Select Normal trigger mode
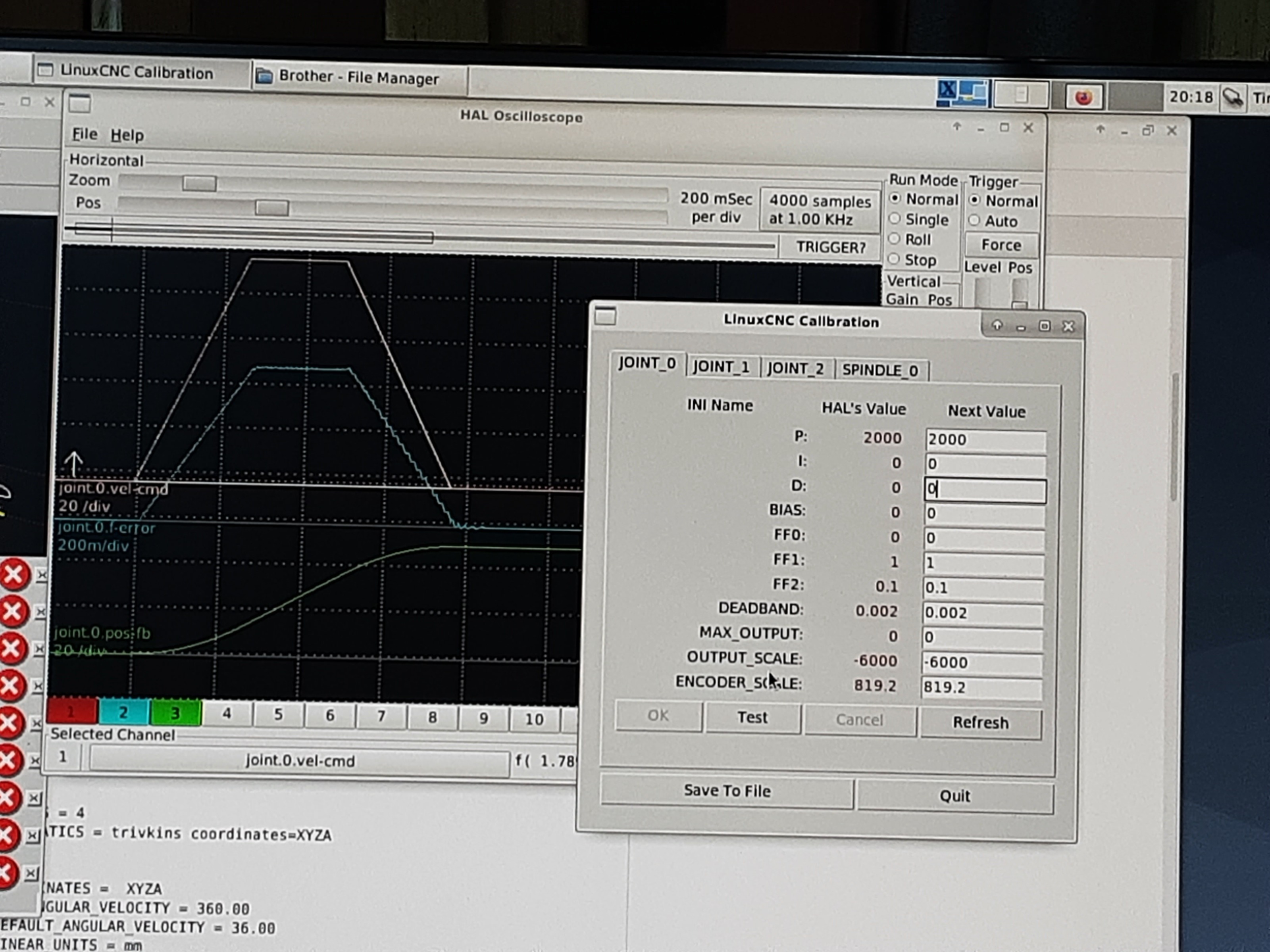 point(1004,201)
